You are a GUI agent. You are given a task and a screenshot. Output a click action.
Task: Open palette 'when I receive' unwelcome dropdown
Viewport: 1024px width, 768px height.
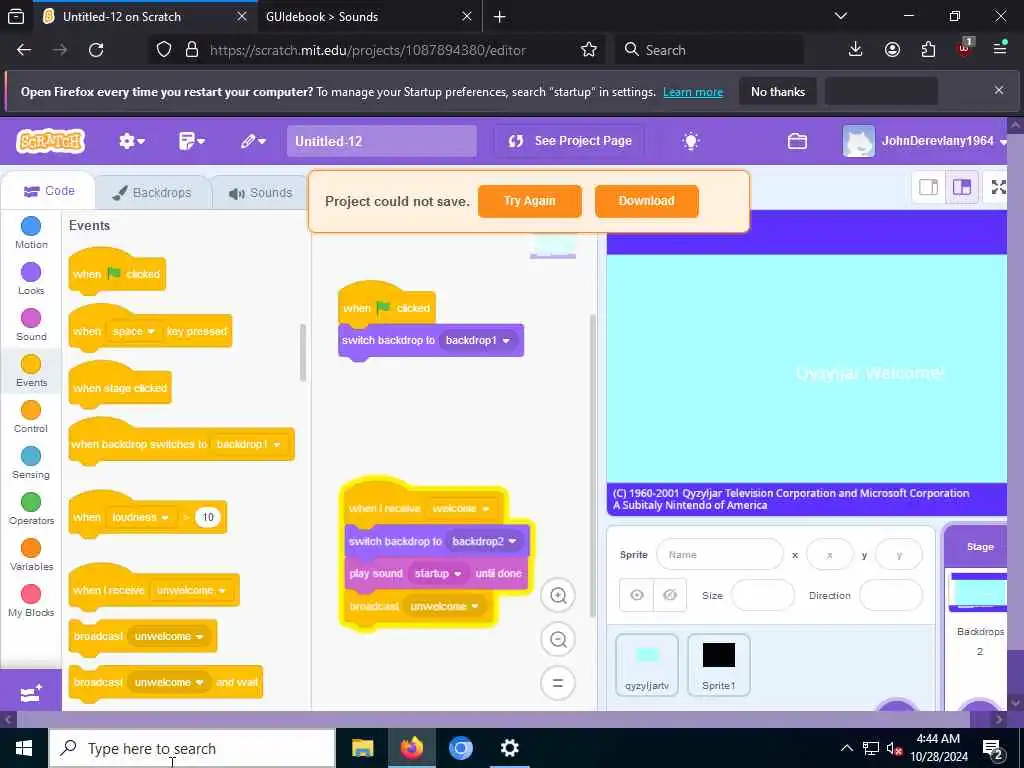click(x=191, y=590)
